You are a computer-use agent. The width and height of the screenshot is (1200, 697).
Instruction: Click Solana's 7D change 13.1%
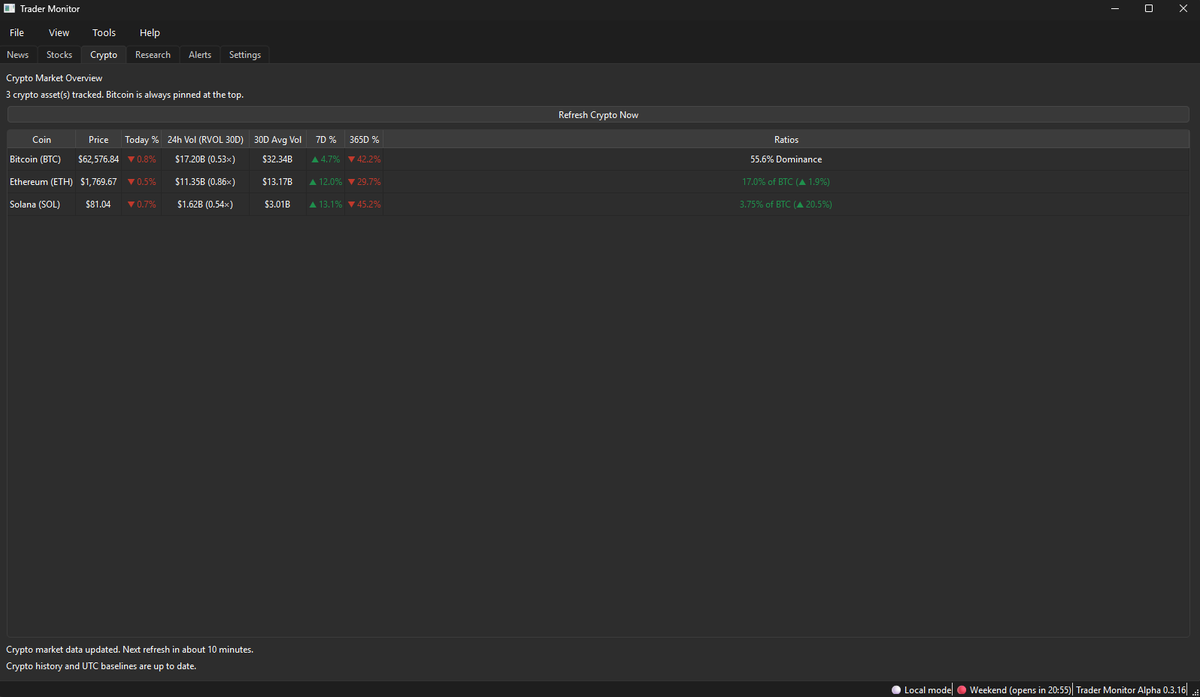click(326, 205)
